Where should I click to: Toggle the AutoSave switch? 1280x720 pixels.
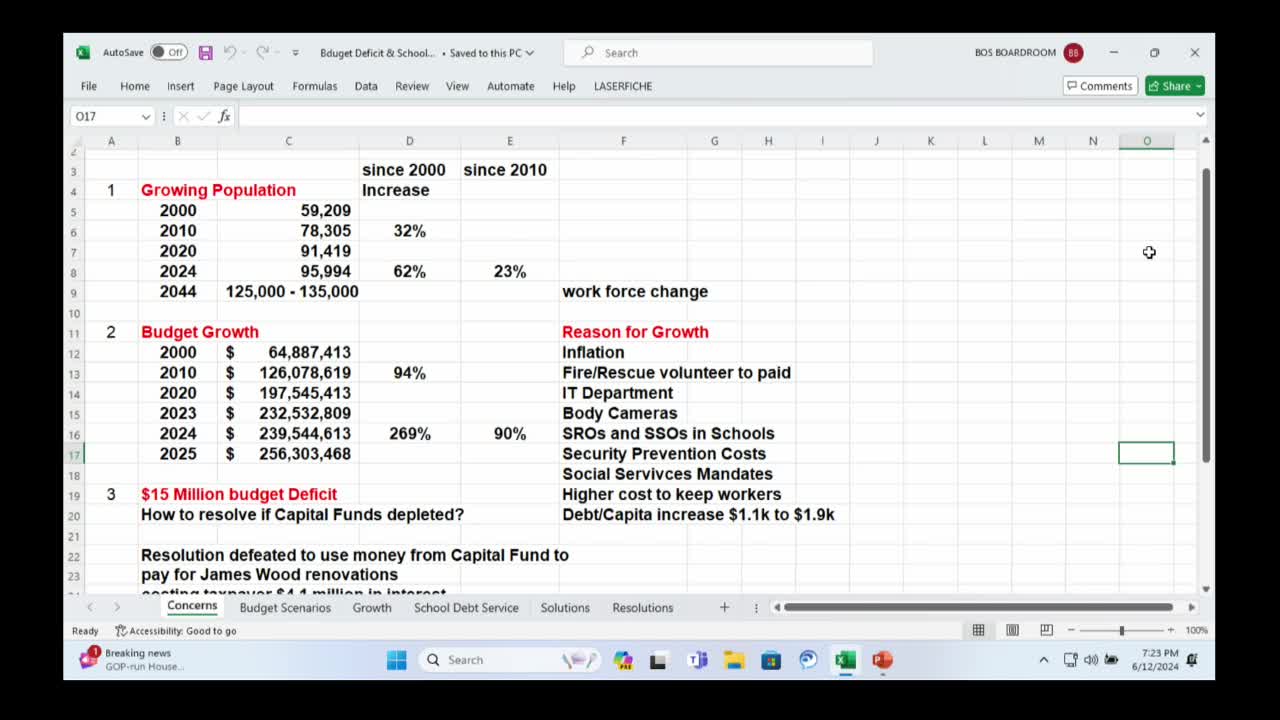coord(168,53)
